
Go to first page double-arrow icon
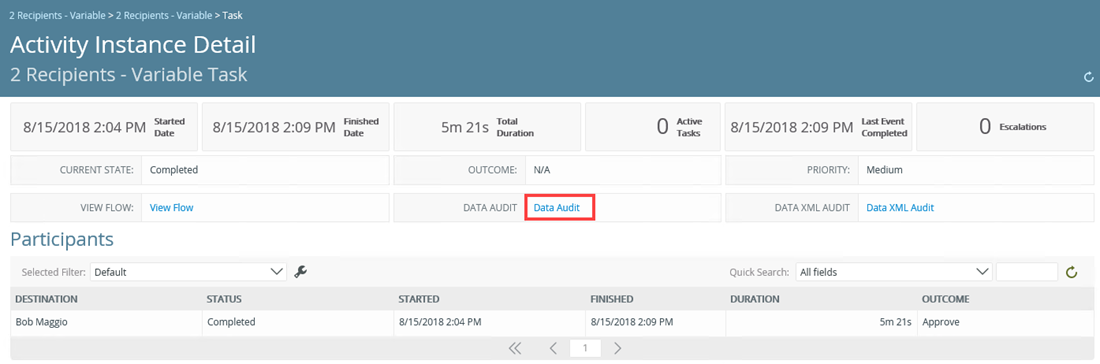(516, 348)
